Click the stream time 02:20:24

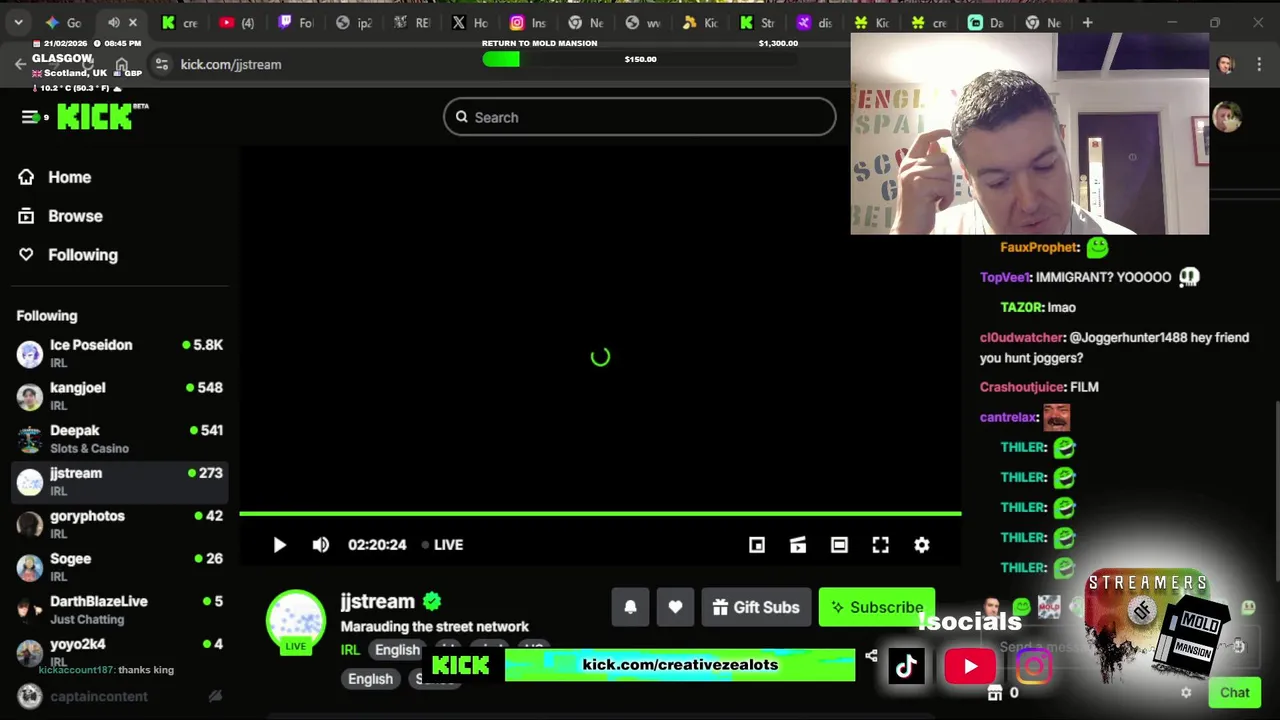377,545
